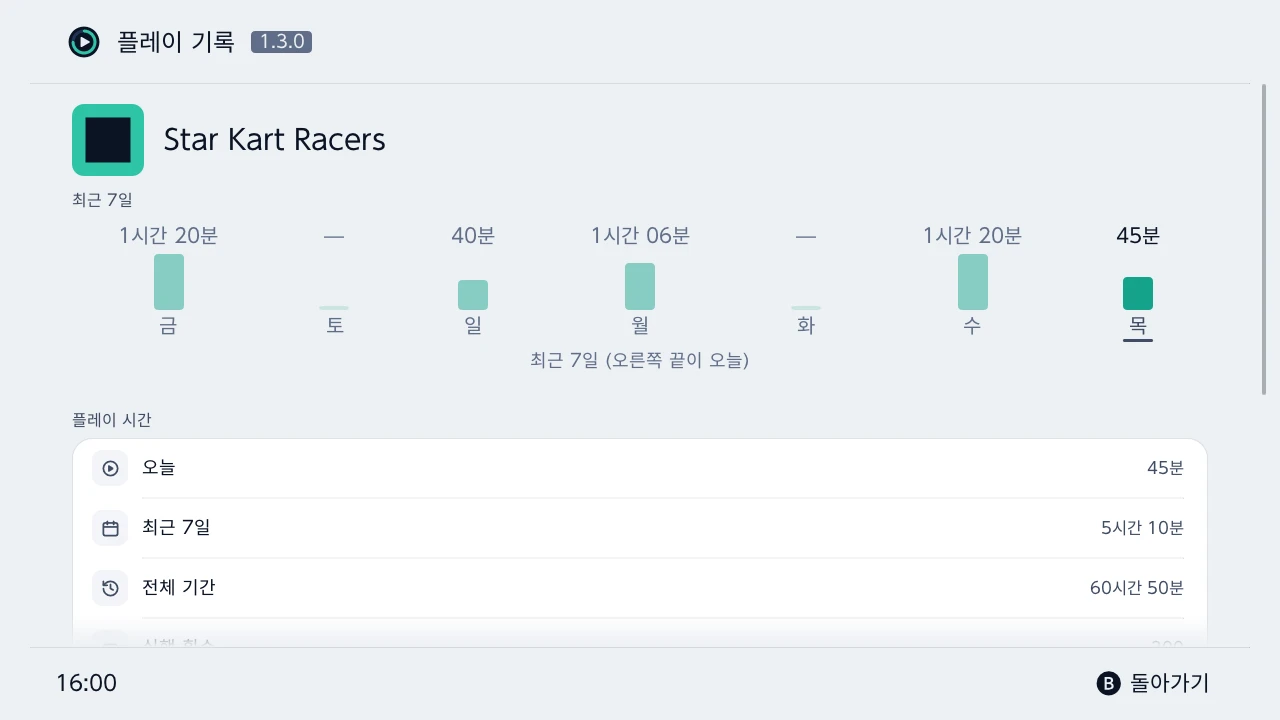This screenshot has width=1280, height=720.
Task: Click the B button icon
Action: 1108,683
